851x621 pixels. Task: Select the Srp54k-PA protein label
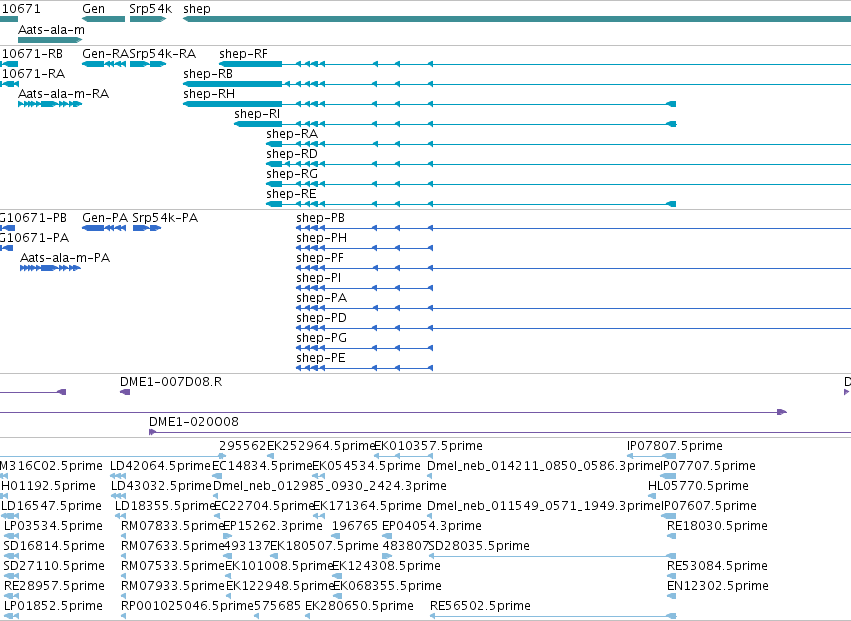pyautogui.click(x=165, y=218)
